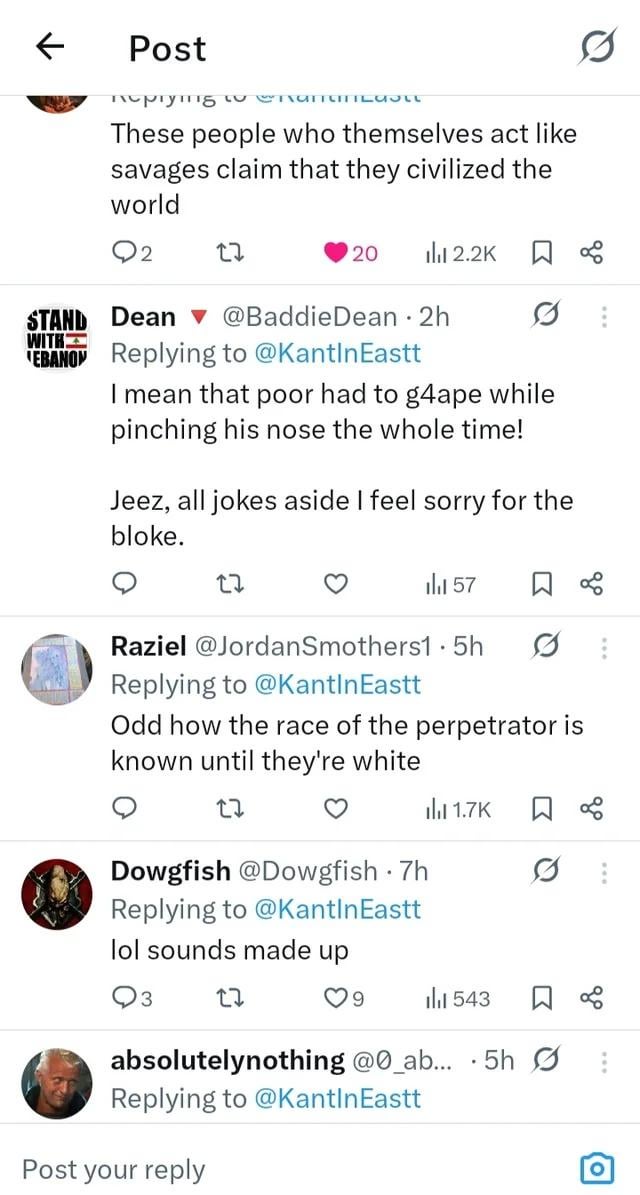640x1195 pixels.
Task: View absolutelynothing's profile avatar
Action: (56, 1082)
